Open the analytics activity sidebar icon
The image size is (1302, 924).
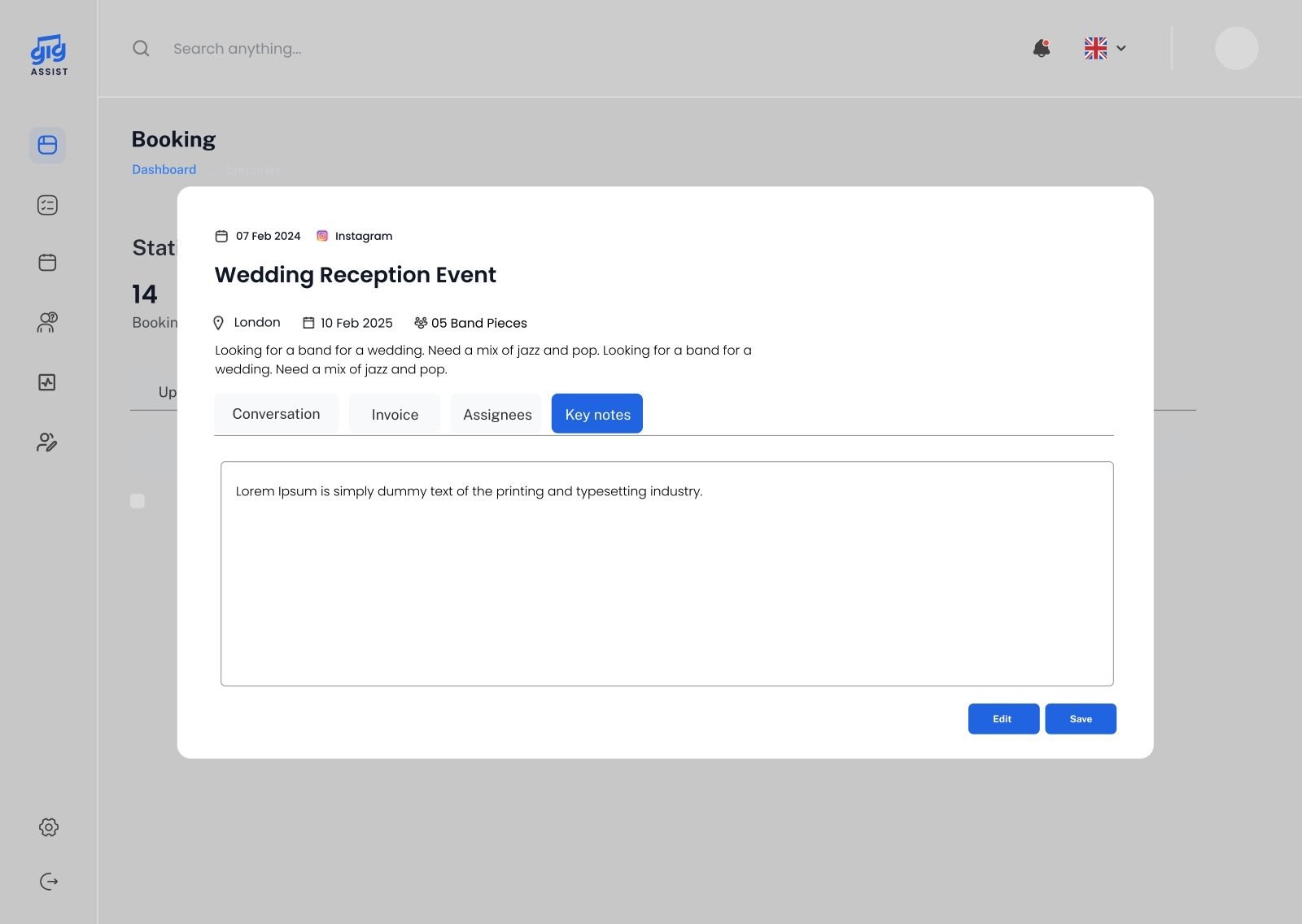[x=47, y=382]
